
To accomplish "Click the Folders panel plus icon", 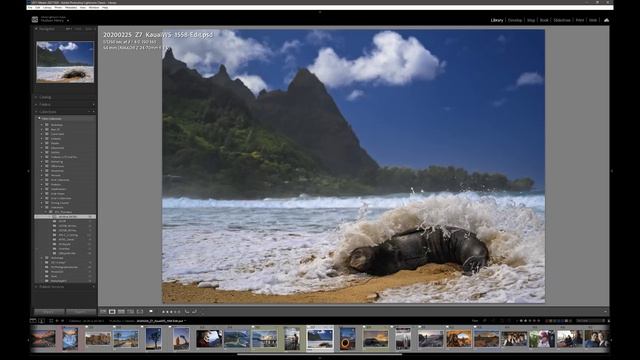I will pyautogui.click(x=93, y=104).
